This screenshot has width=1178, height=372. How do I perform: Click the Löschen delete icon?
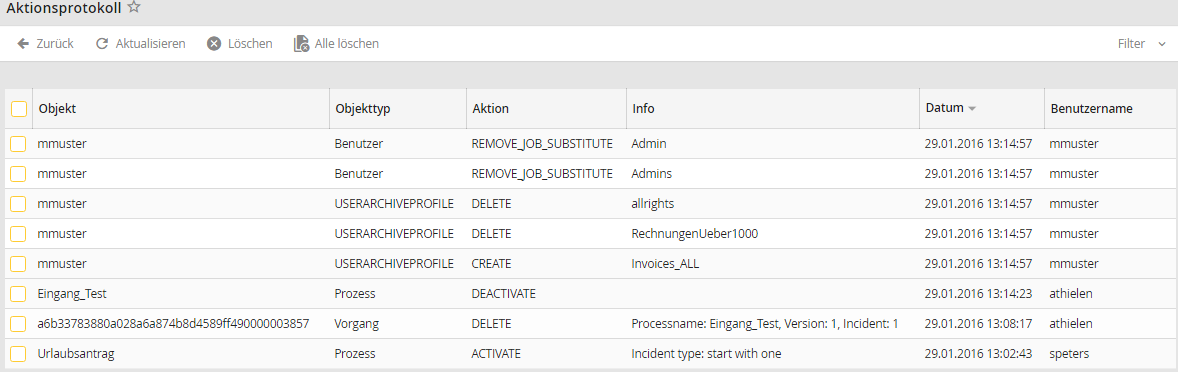(x=214, y=44)
